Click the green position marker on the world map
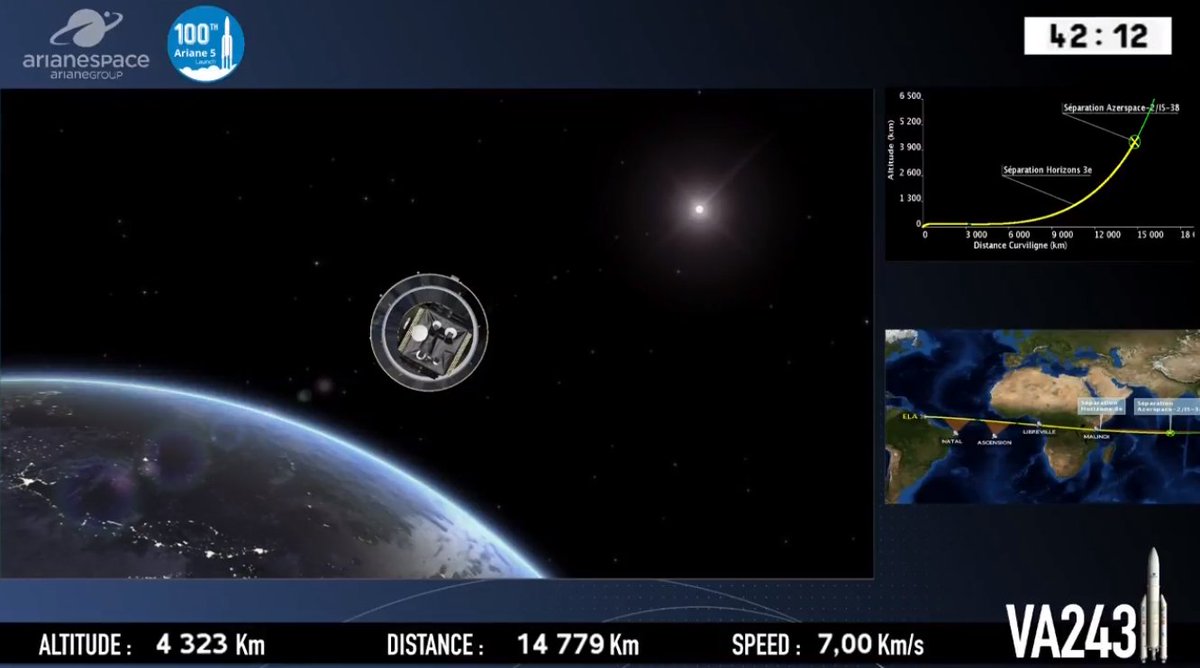1200x668 pixels. 1170,433
